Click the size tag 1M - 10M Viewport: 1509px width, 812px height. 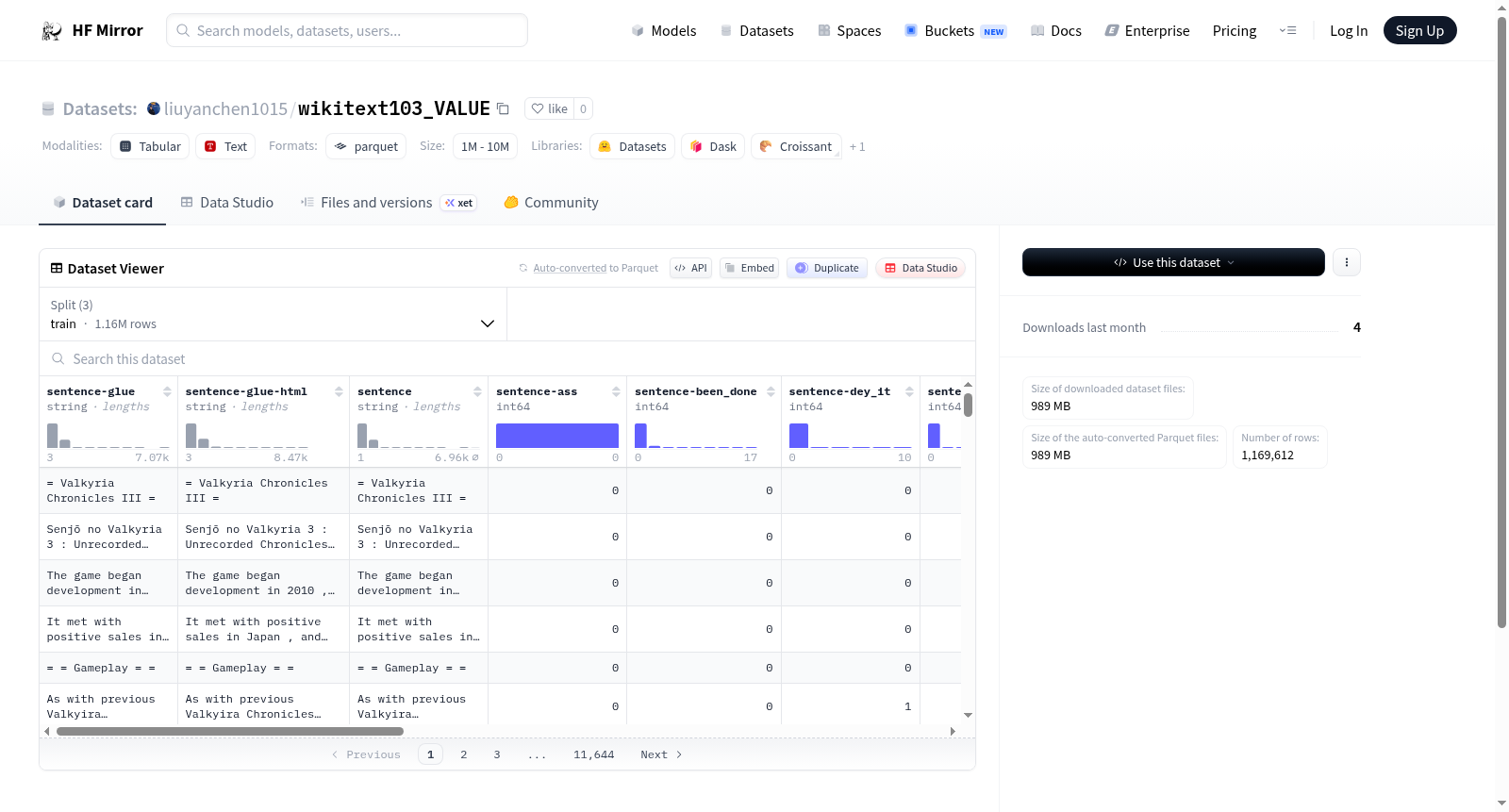click(x=485, y=146)
